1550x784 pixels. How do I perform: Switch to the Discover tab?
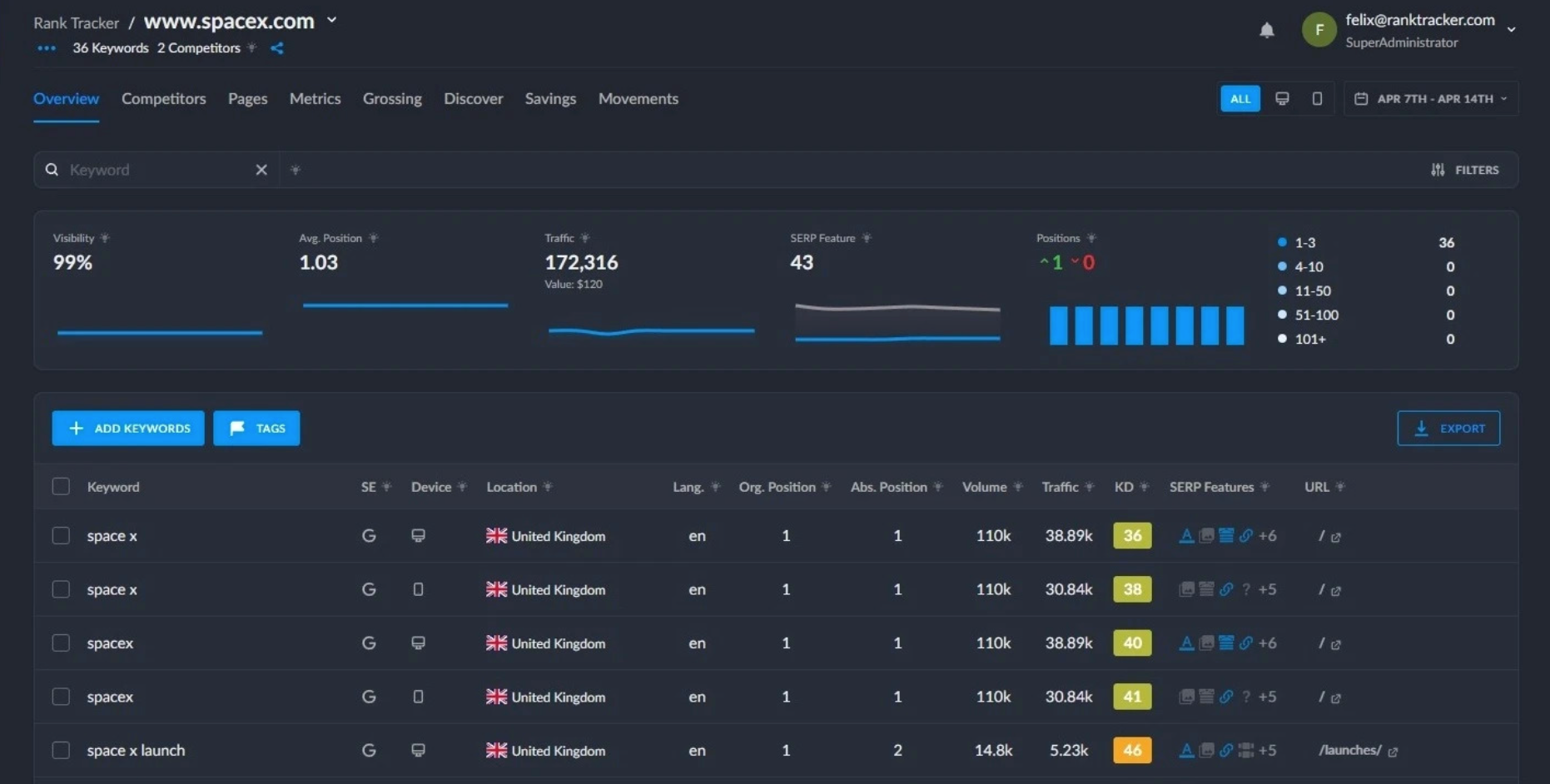(473, 98)
